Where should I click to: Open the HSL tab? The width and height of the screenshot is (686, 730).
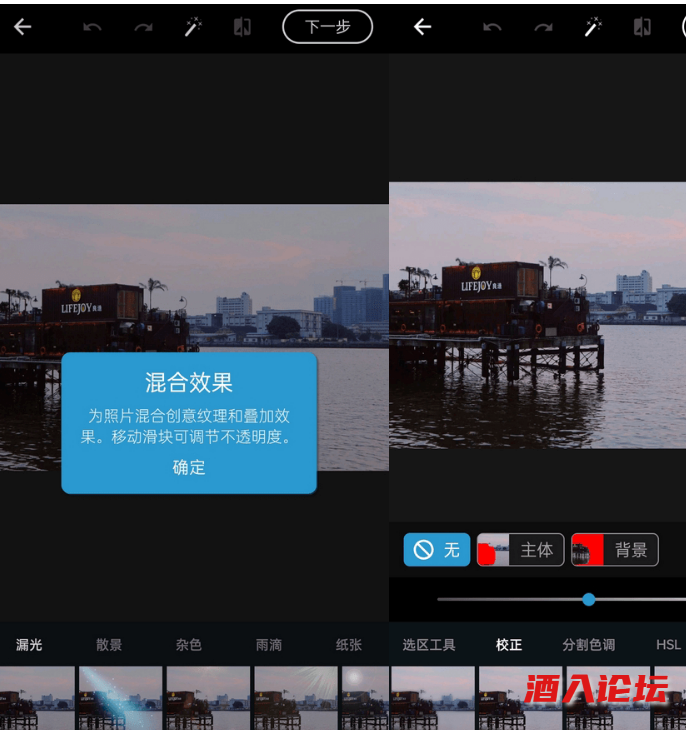pyautogui.click(x=668, y=645)
